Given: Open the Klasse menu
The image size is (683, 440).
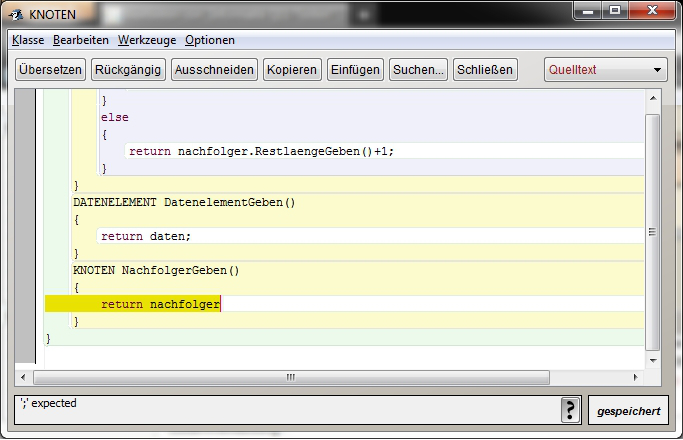Looking at the screenshot, I should [28, 40].
